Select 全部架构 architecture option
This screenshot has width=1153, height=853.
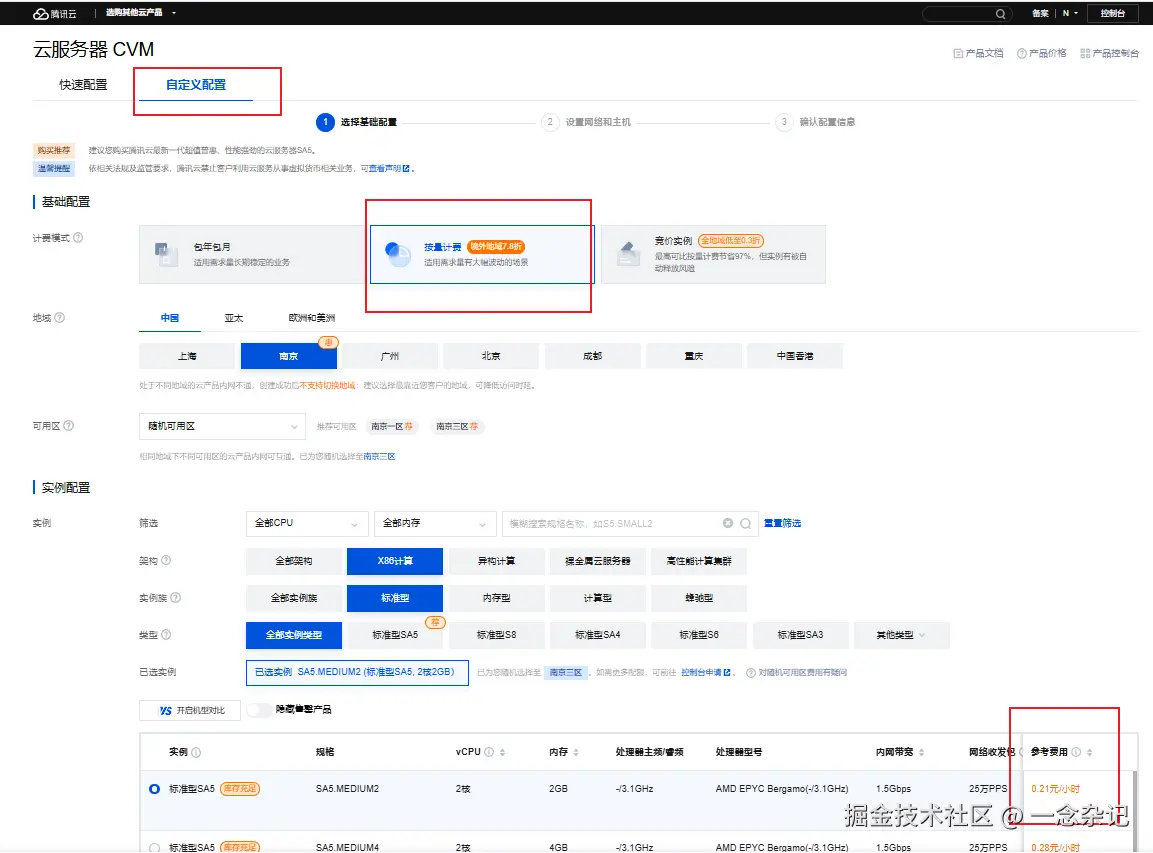tap(294, 561)
